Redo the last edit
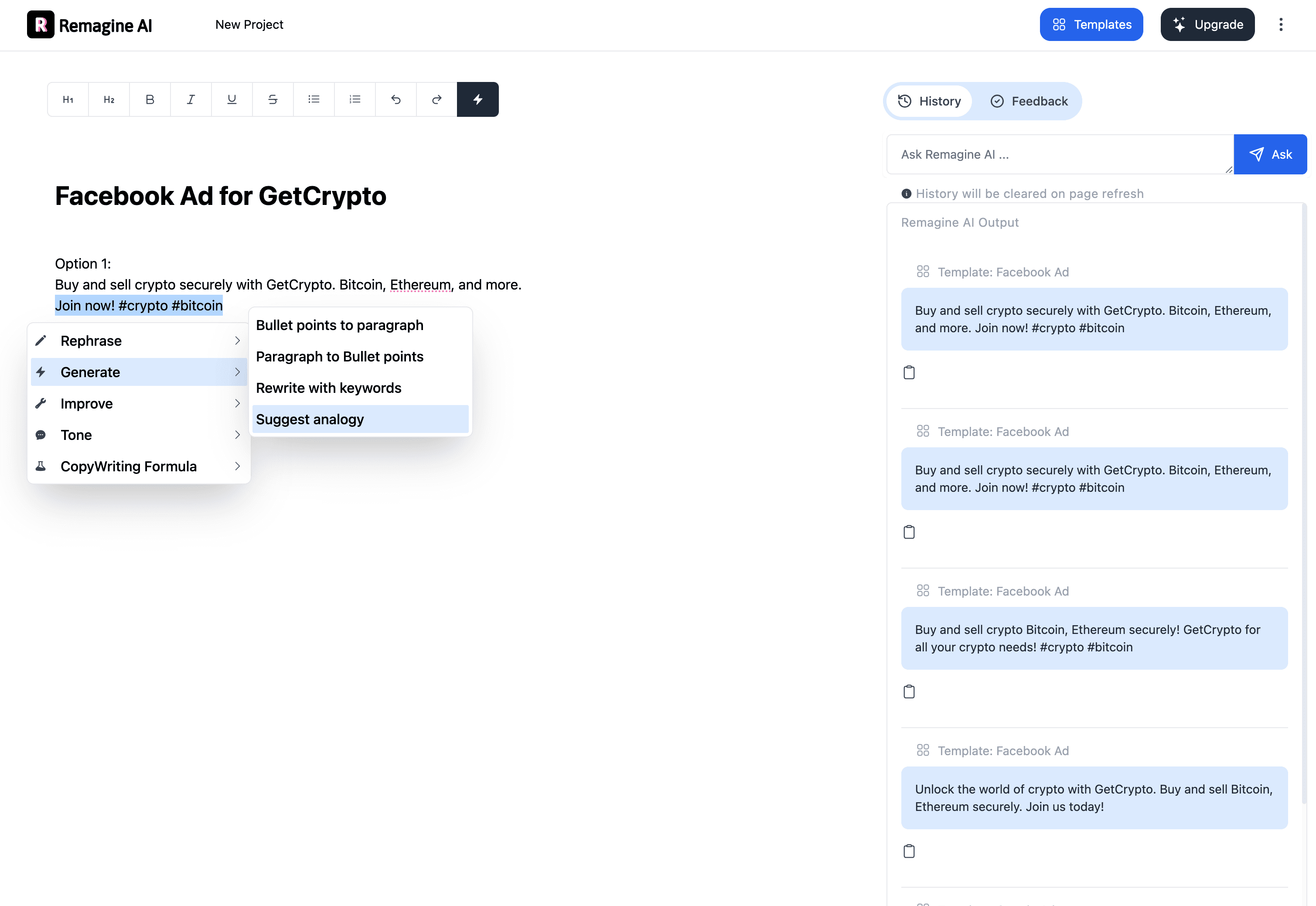This screenshot has height=906, width=1316. [x=436, y=99]
